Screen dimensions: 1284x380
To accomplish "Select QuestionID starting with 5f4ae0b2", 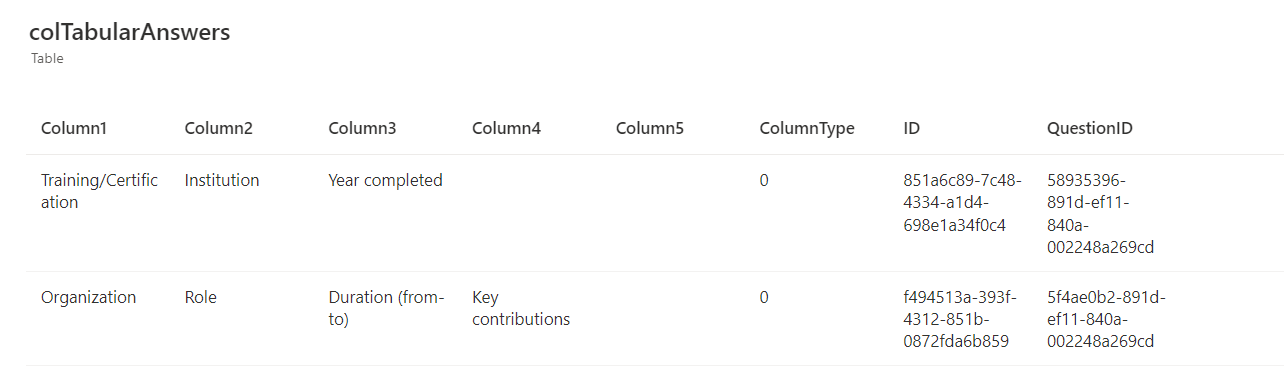I will 1106,319.
